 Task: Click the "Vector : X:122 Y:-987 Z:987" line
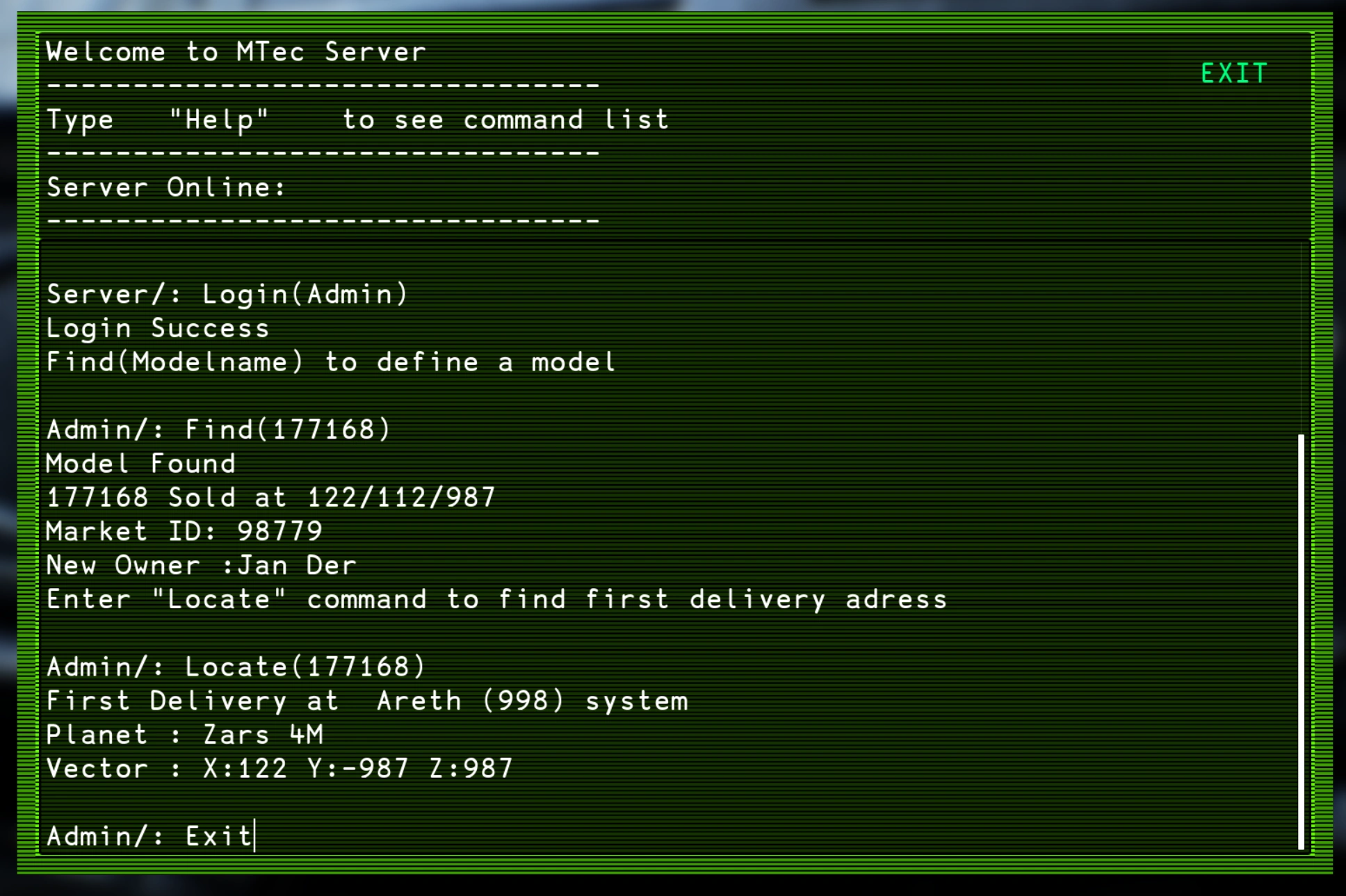point(279,769)
